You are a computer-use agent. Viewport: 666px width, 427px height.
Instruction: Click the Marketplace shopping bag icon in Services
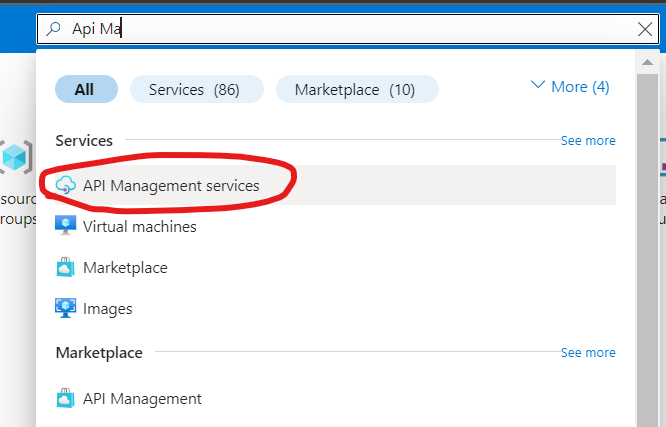(65, 267)
